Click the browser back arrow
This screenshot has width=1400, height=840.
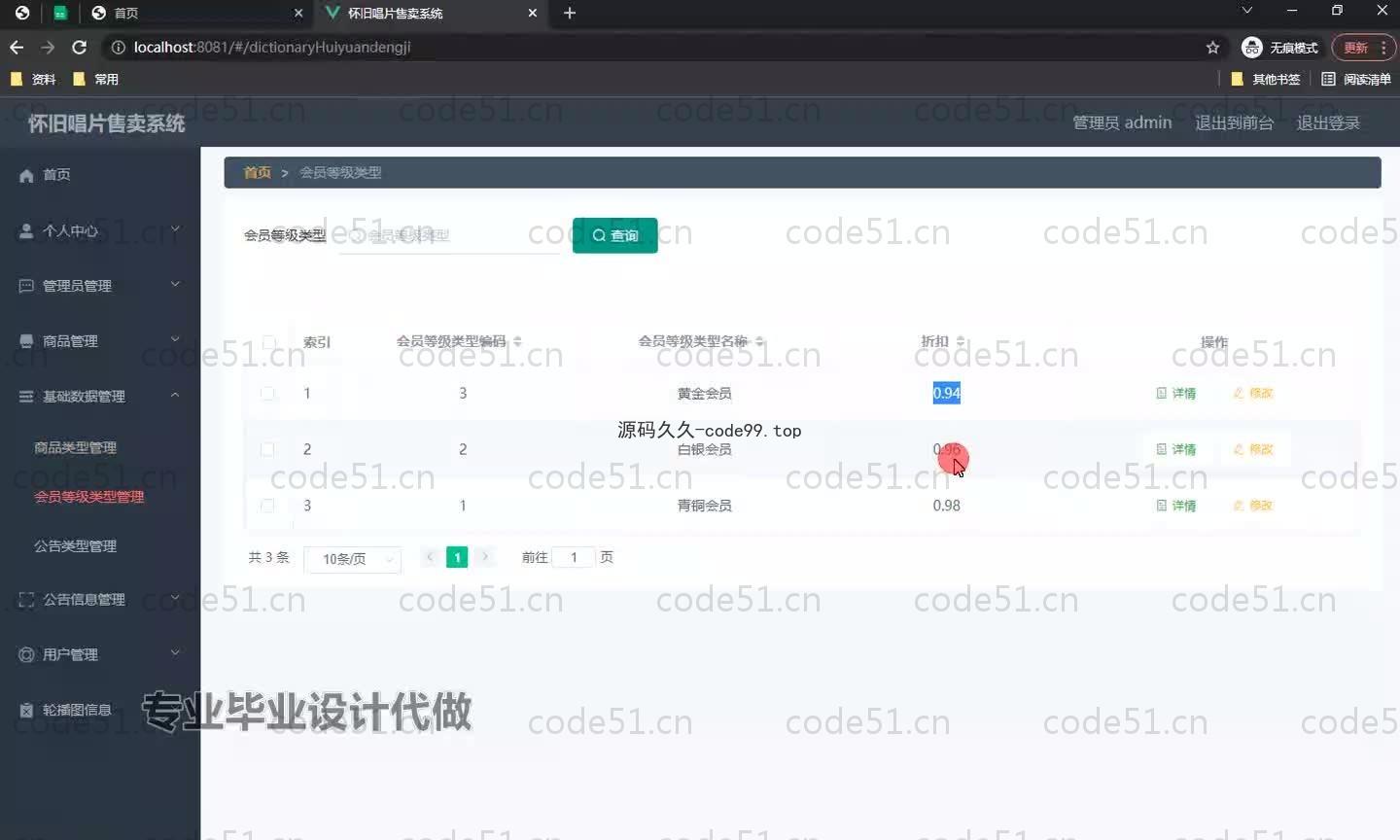(x=17, y=47)
